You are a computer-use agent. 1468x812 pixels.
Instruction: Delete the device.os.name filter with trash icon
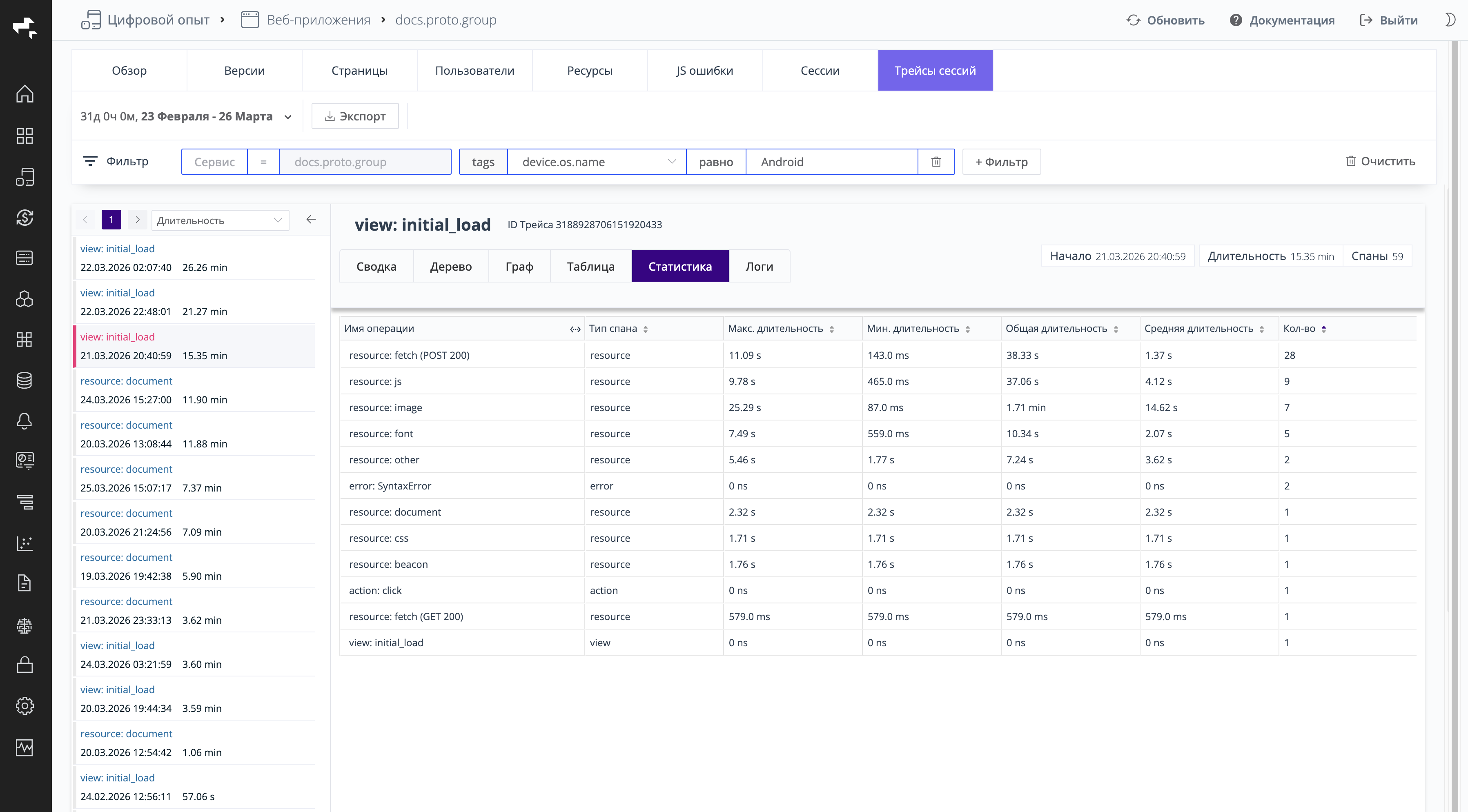tap(936, 162)
